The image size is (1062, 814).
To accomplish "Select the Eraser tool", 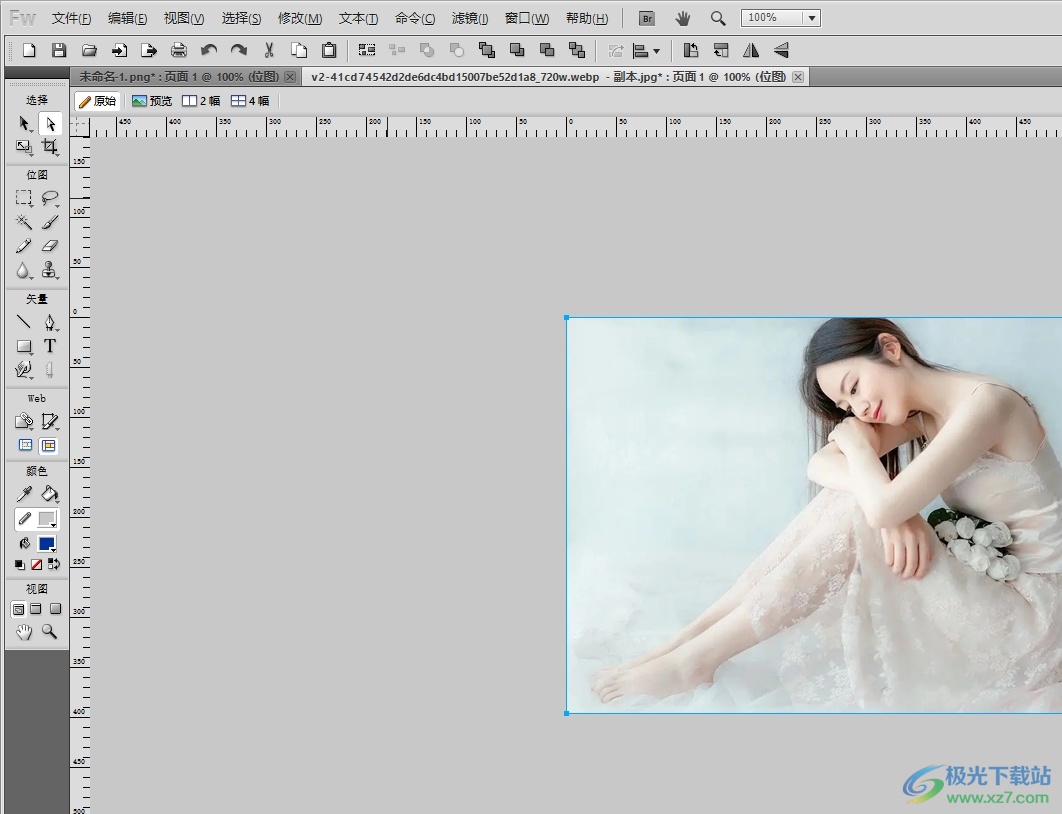I will pyautogui.click(x=50, y=246).
